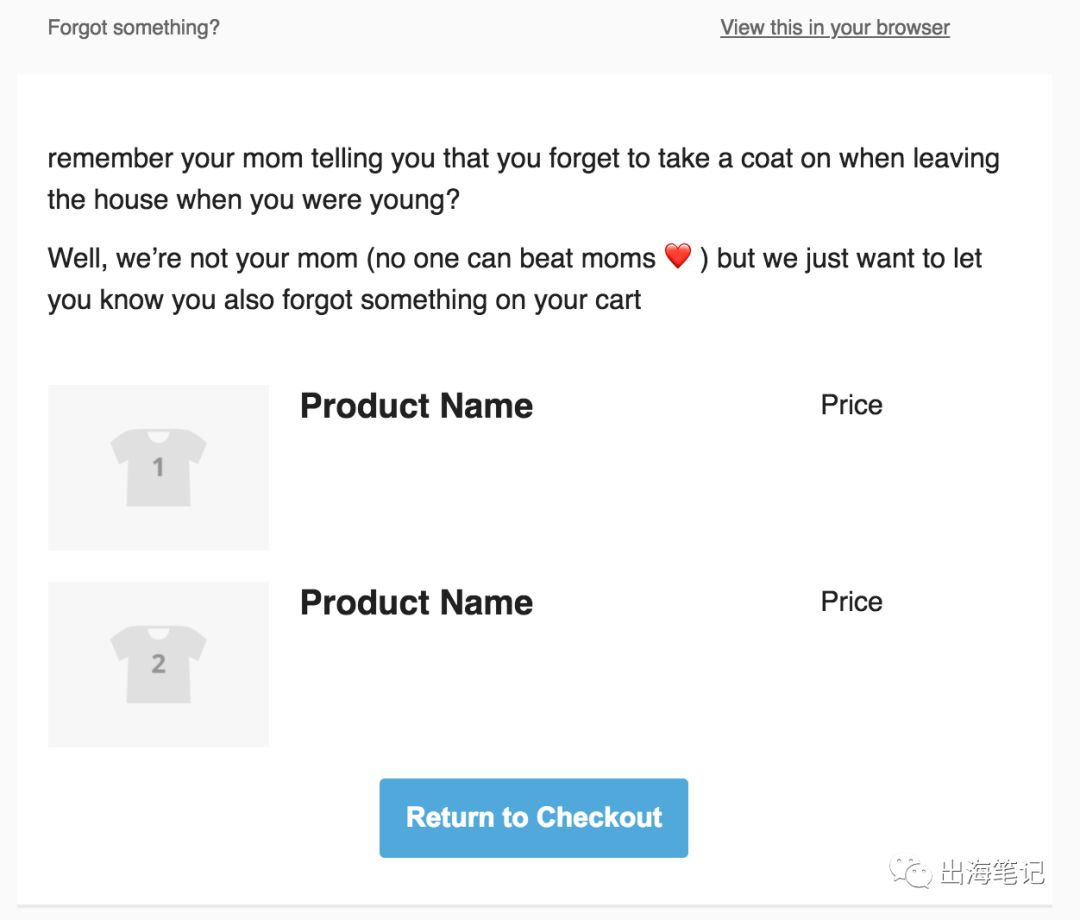Click the red heart emoji
Screen dimensions: 1080x920
(x=678, y=257)
